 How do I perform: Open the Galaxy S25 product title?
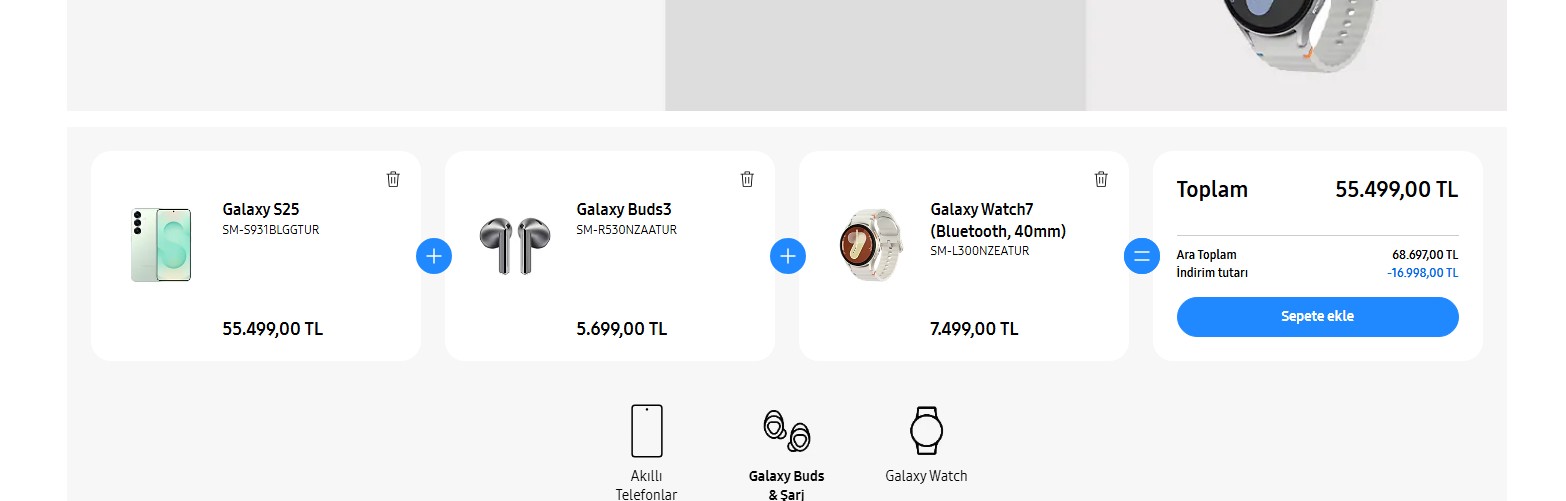click(260, 209)
